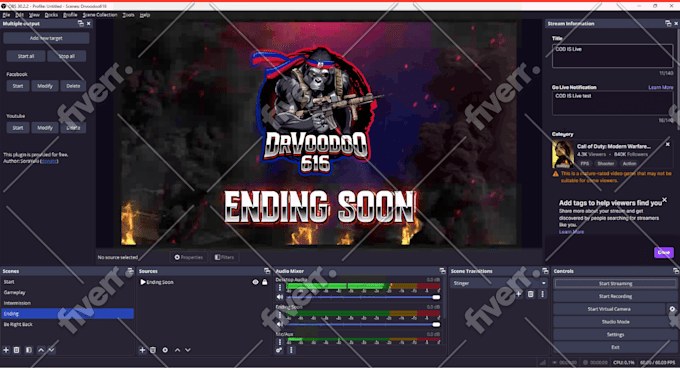Viewport: 680px width, 368px height.
Task: Delete the Facebook target
Action: 73,86
